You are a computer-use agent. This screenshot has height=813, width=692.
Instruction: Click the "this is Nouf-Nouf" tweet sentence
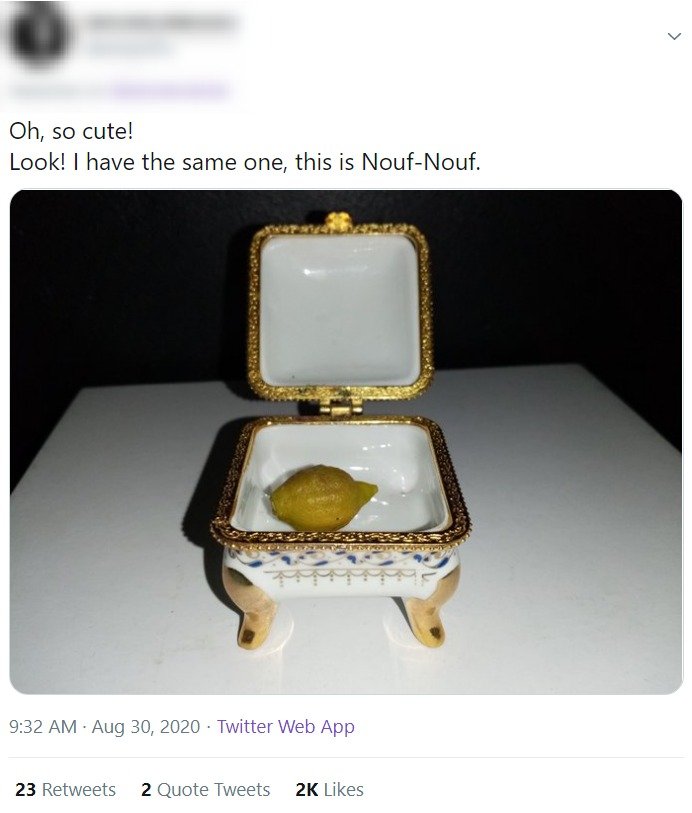tap(388, 162)
